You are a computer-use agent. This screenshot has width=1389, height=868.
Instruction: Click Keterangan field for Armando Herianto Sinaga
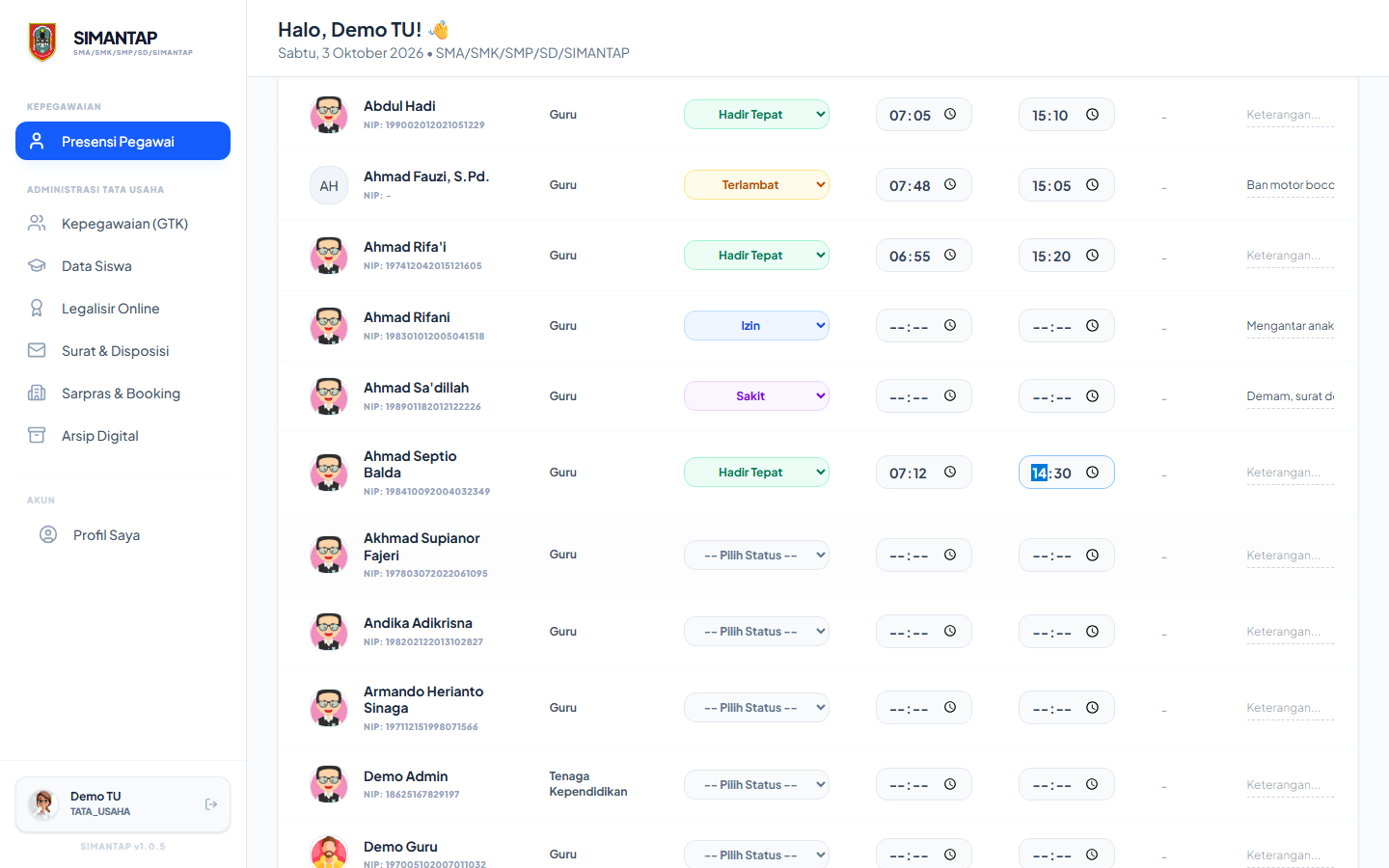coord(1290,708)
